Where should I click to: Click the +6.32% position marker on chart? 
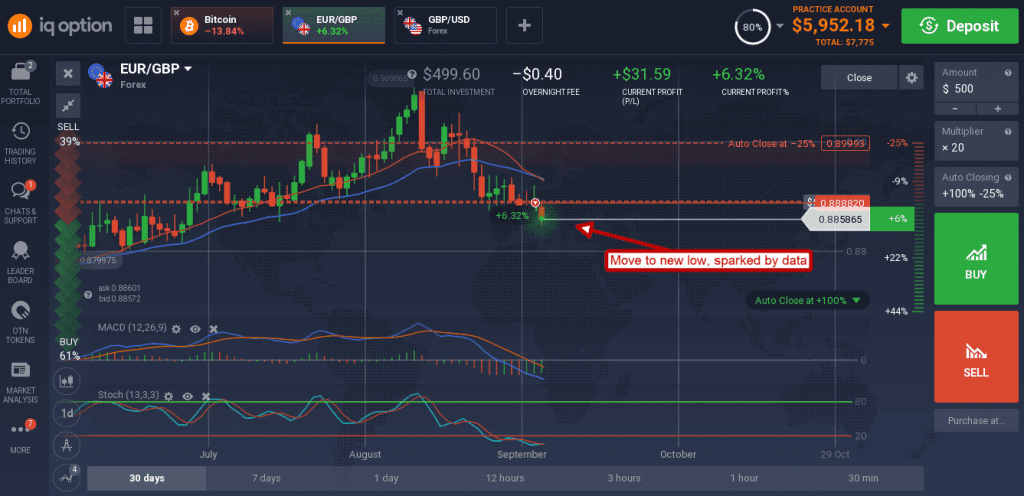[513, 215]
